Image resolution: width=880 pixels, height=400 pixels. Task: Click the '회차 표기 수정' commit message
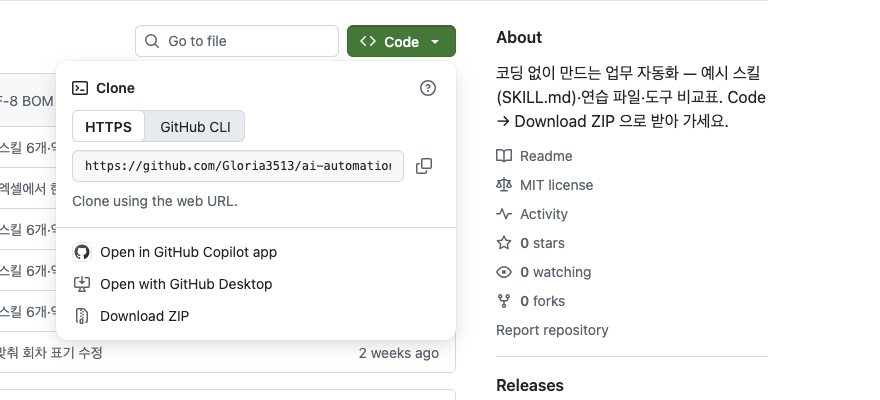(x=62, y=353)
